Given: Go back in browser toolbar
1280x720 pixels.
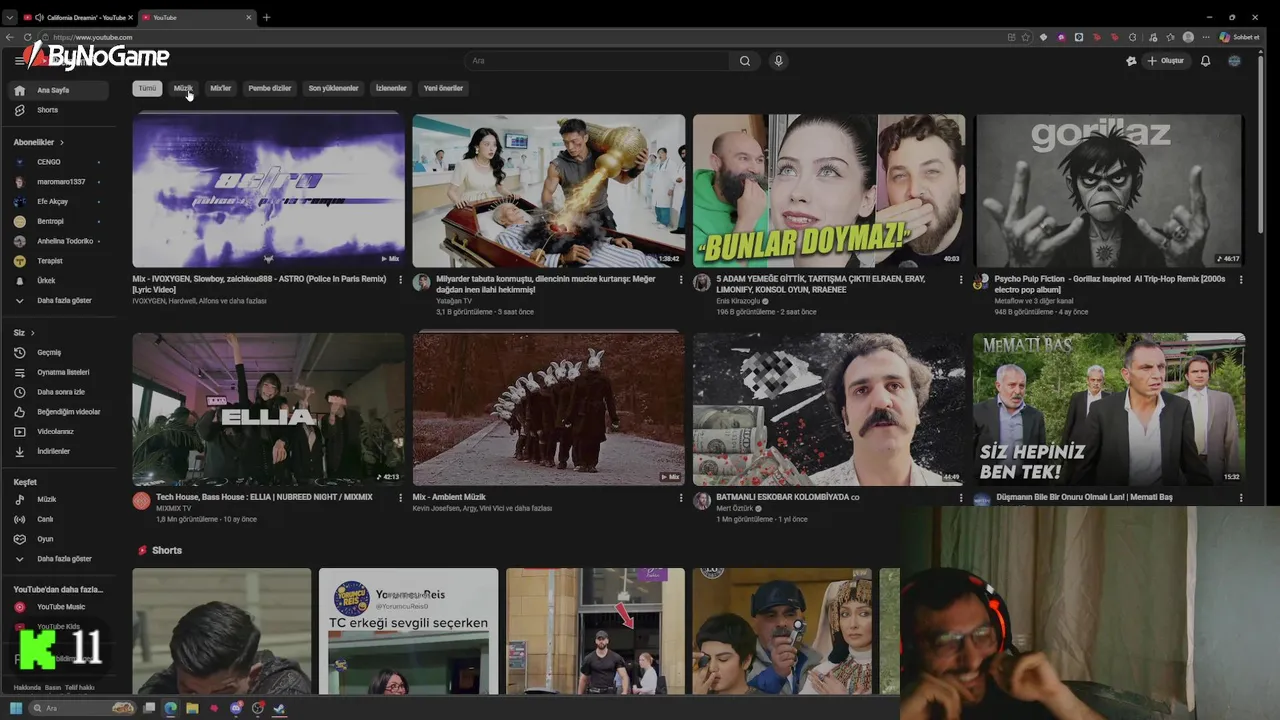Looking at the screenshot, I should point(10,37).
